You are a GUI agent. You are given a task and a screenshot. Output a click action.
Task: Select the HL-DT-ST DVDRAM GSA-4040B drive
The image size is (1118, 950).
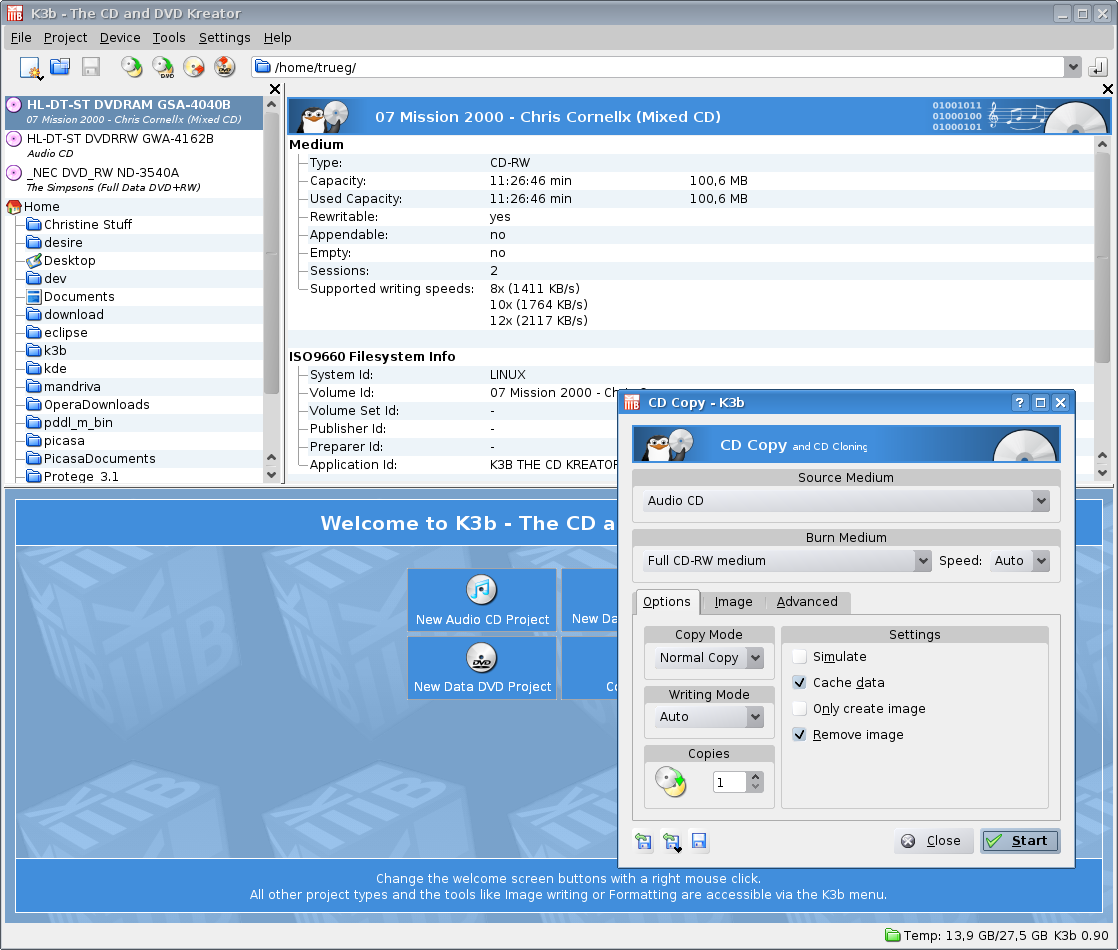134,112
